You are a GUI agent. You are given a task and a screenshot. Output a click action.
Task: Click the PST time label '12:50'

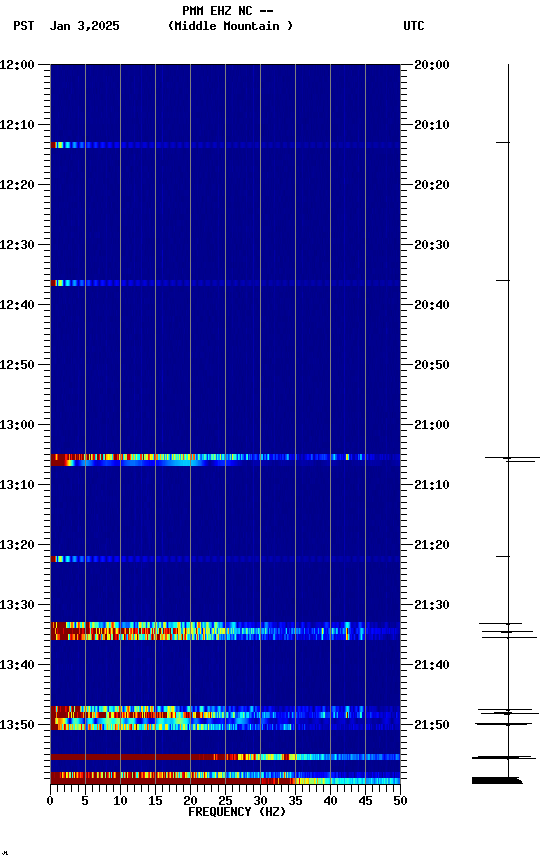(x=17, y=365)
